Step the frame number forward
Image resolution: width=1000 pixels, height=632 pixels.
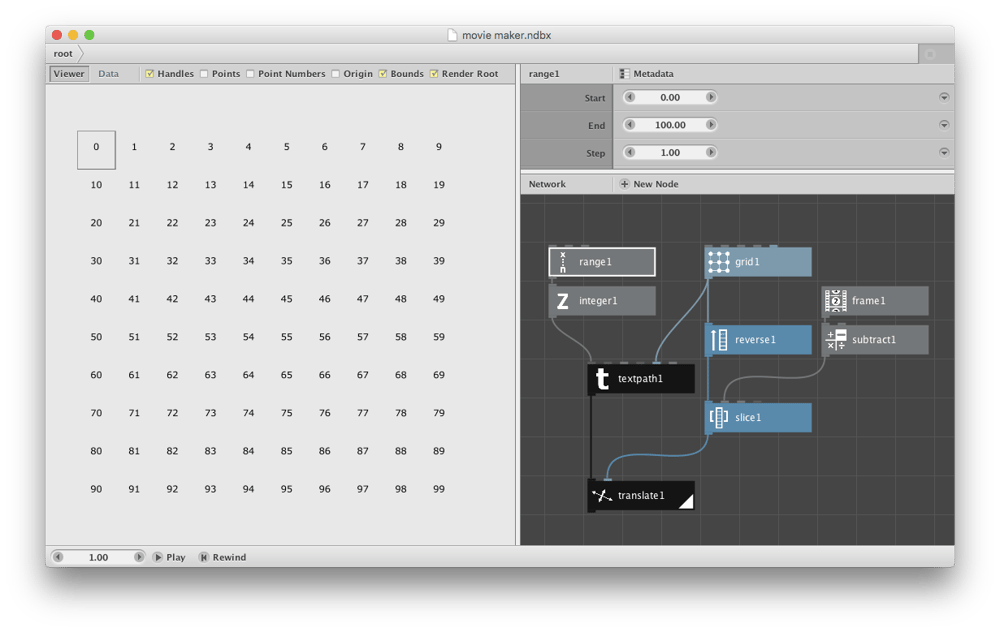[138, 557]
